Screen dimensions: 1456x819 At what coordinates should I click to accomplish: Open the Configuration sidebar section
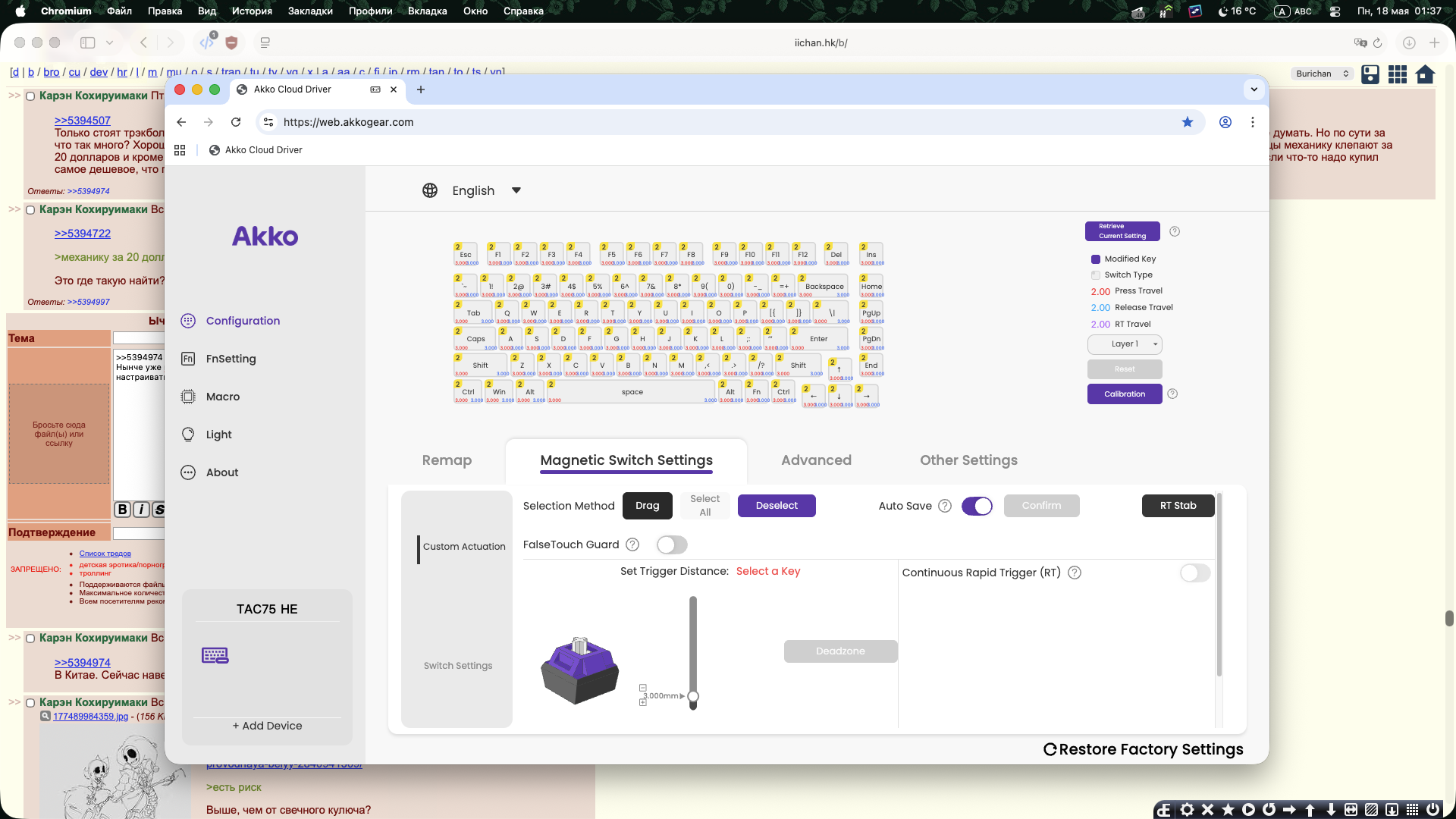tap(231, 321)
